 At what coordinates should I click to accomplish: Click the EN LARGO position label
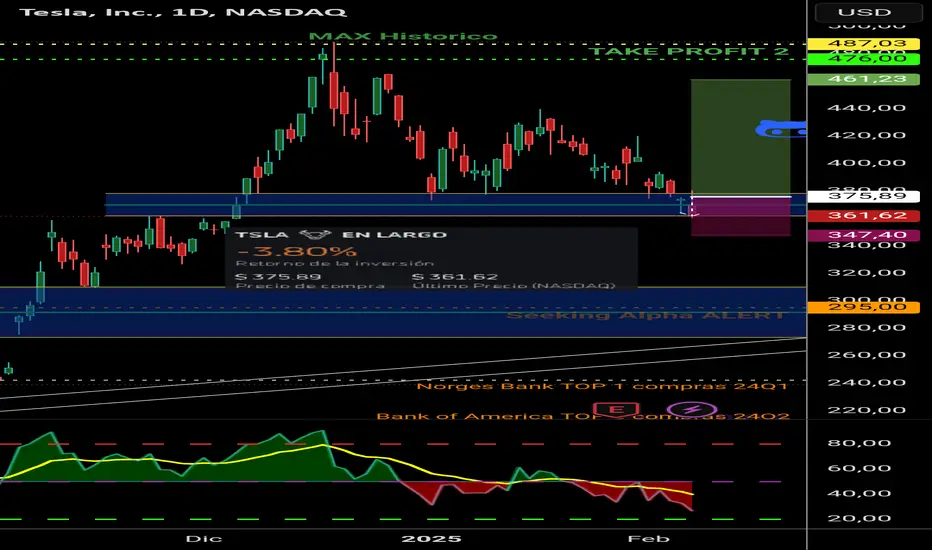point(395,235)
